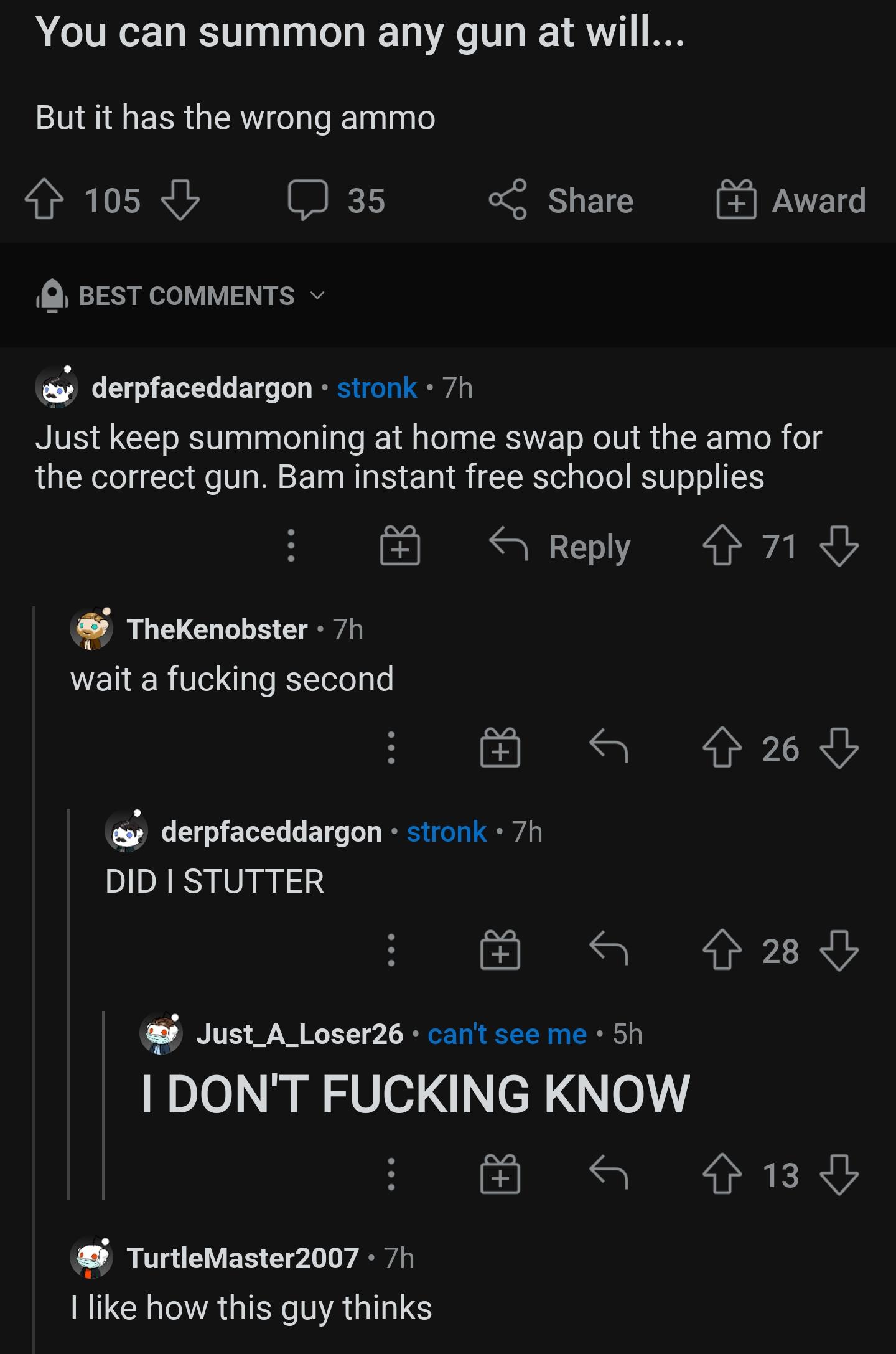Open options menu on the 71-point comment
The image size is (896, 1354).
[x=291, y=547]
